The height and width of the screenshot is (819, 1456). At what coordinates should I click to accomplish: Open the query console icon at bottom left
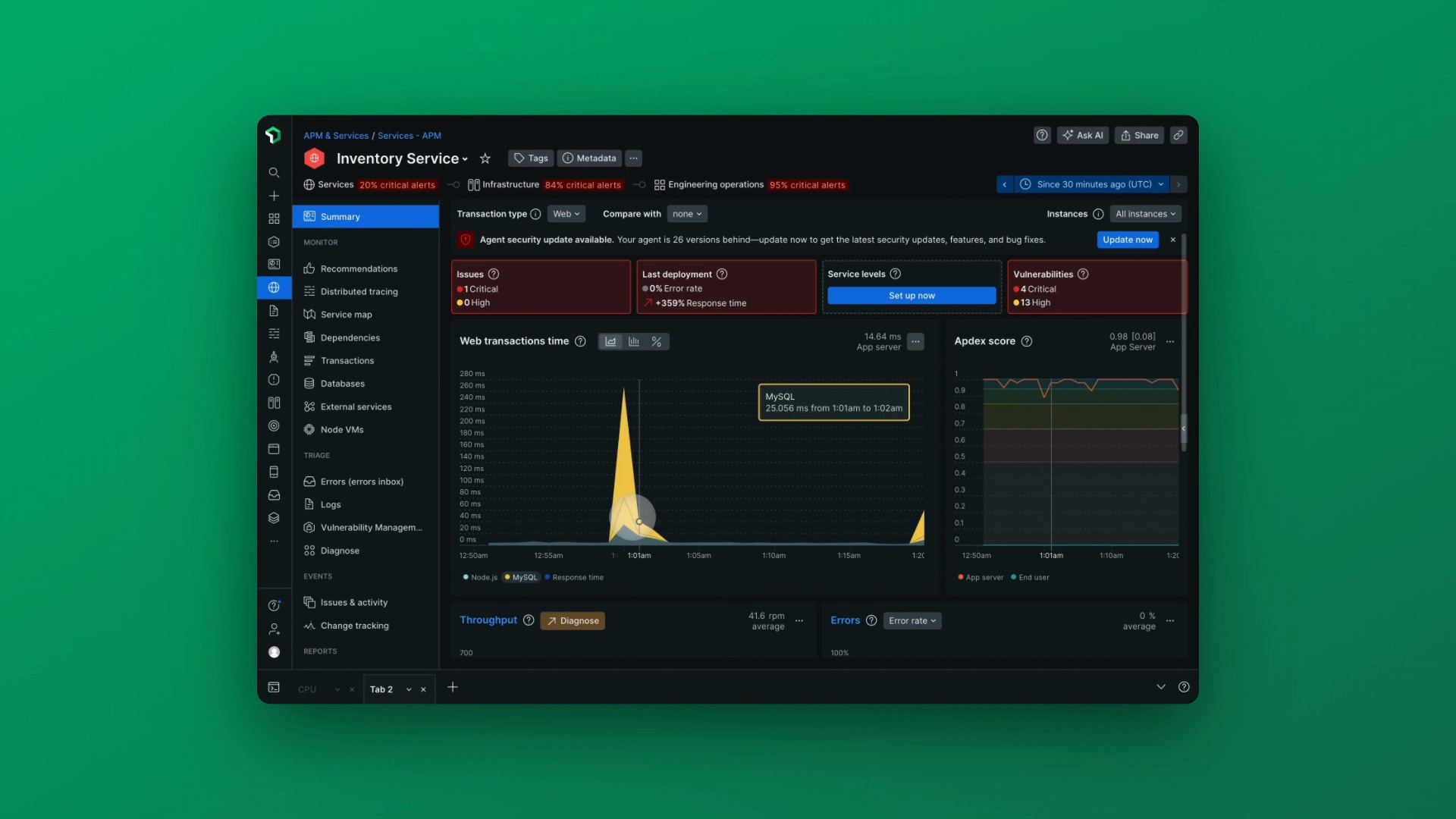274,687
